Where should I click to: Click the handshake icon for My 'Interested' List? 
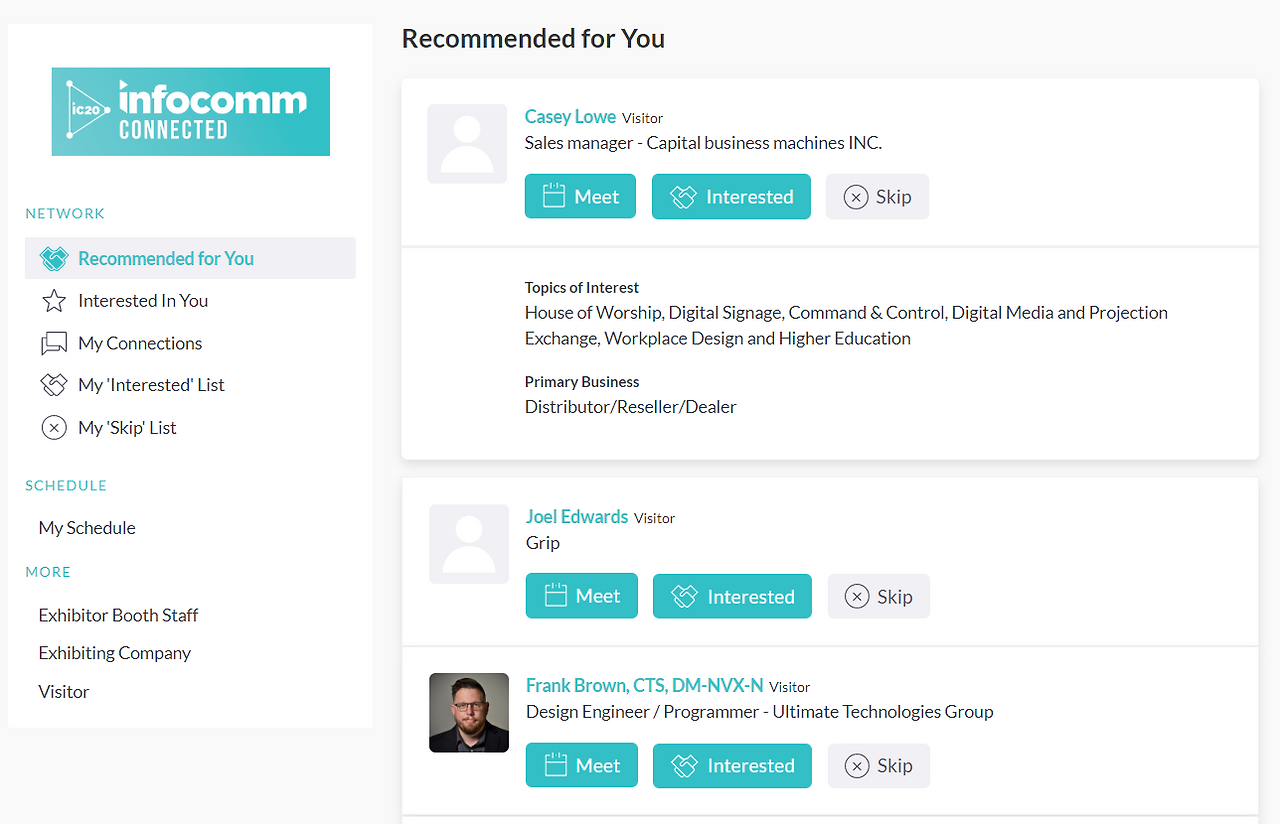53,385
